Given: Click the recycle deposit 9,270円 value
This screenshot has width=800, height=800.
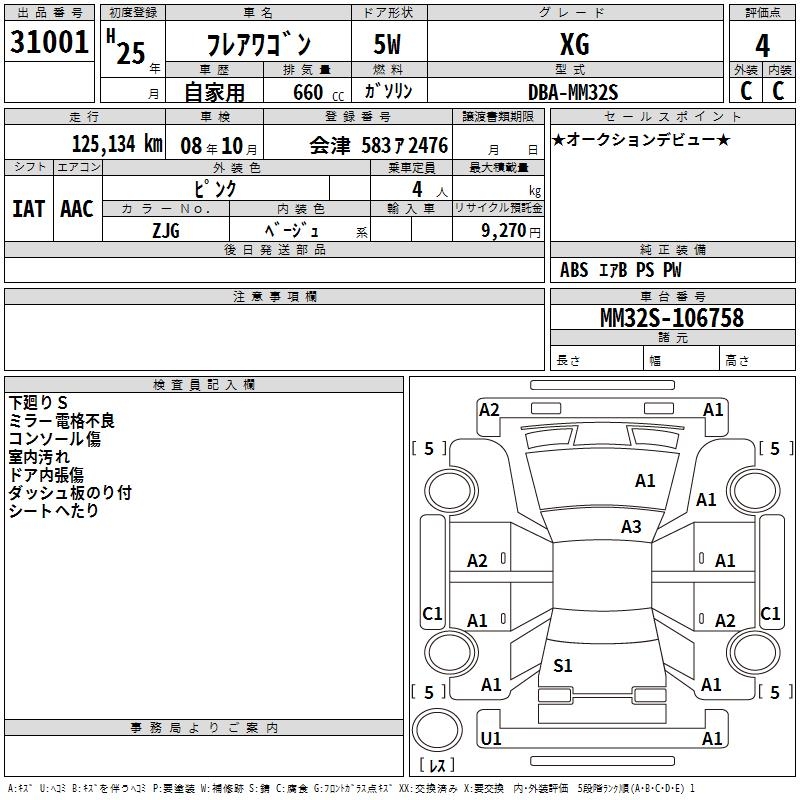Looking at the screenshot, I should pos(511,231).
